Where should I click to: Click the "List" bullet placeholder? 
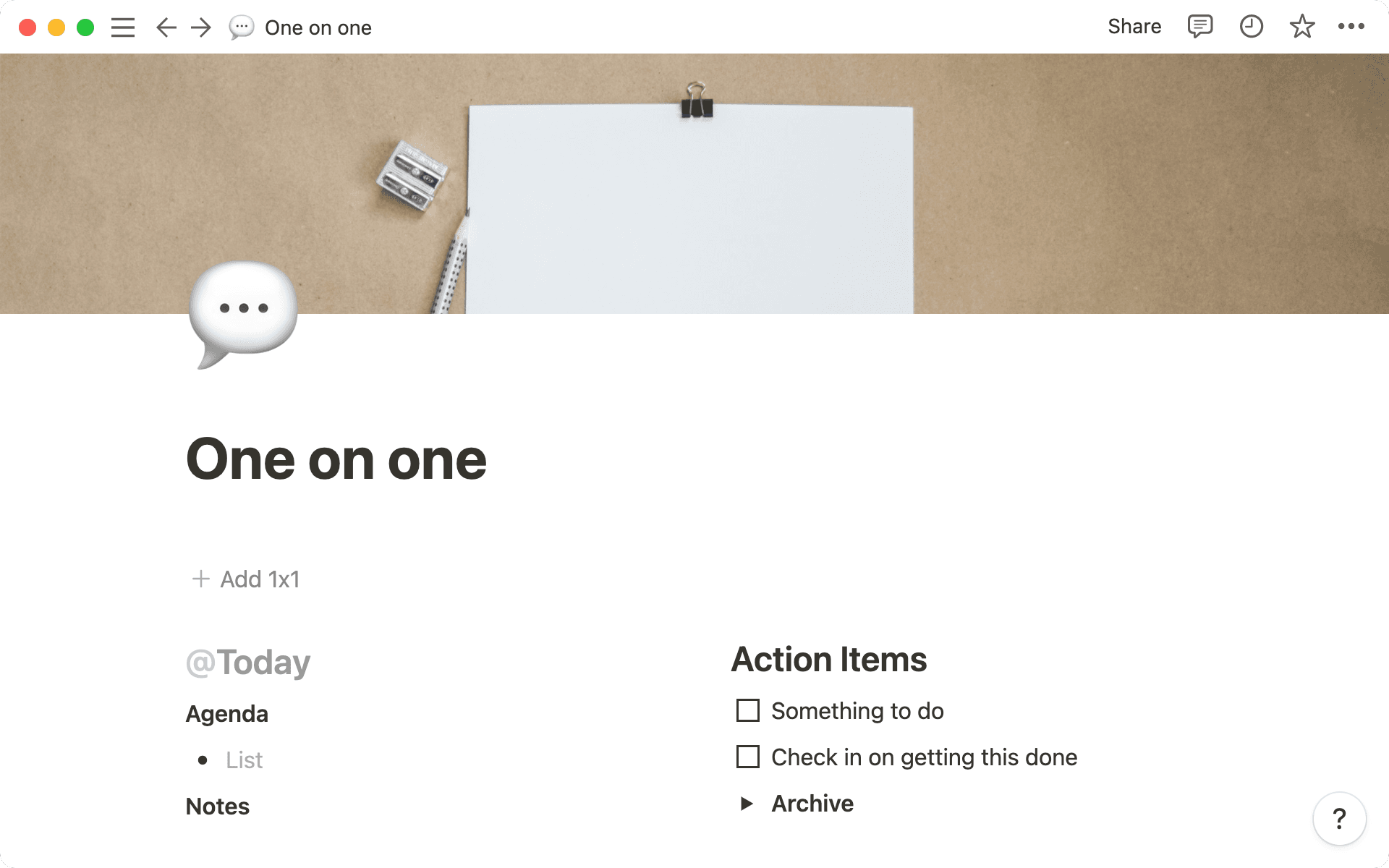point(244,759)
